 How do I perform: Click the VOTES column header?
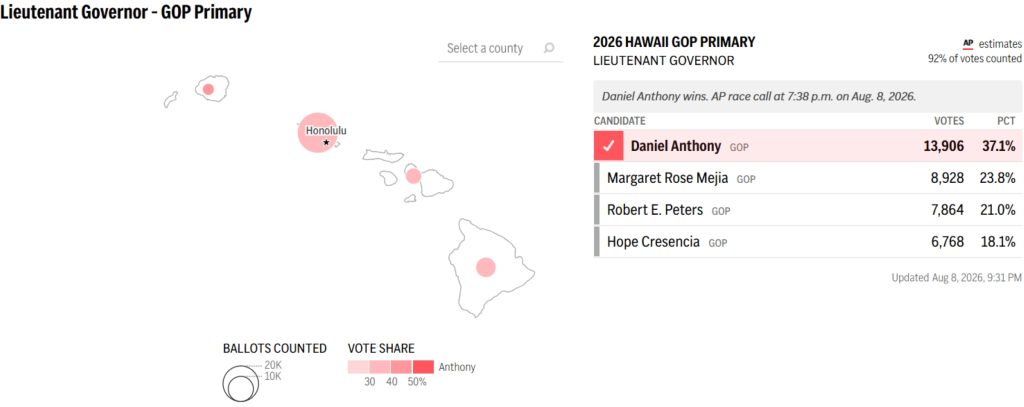coord(949,121)
